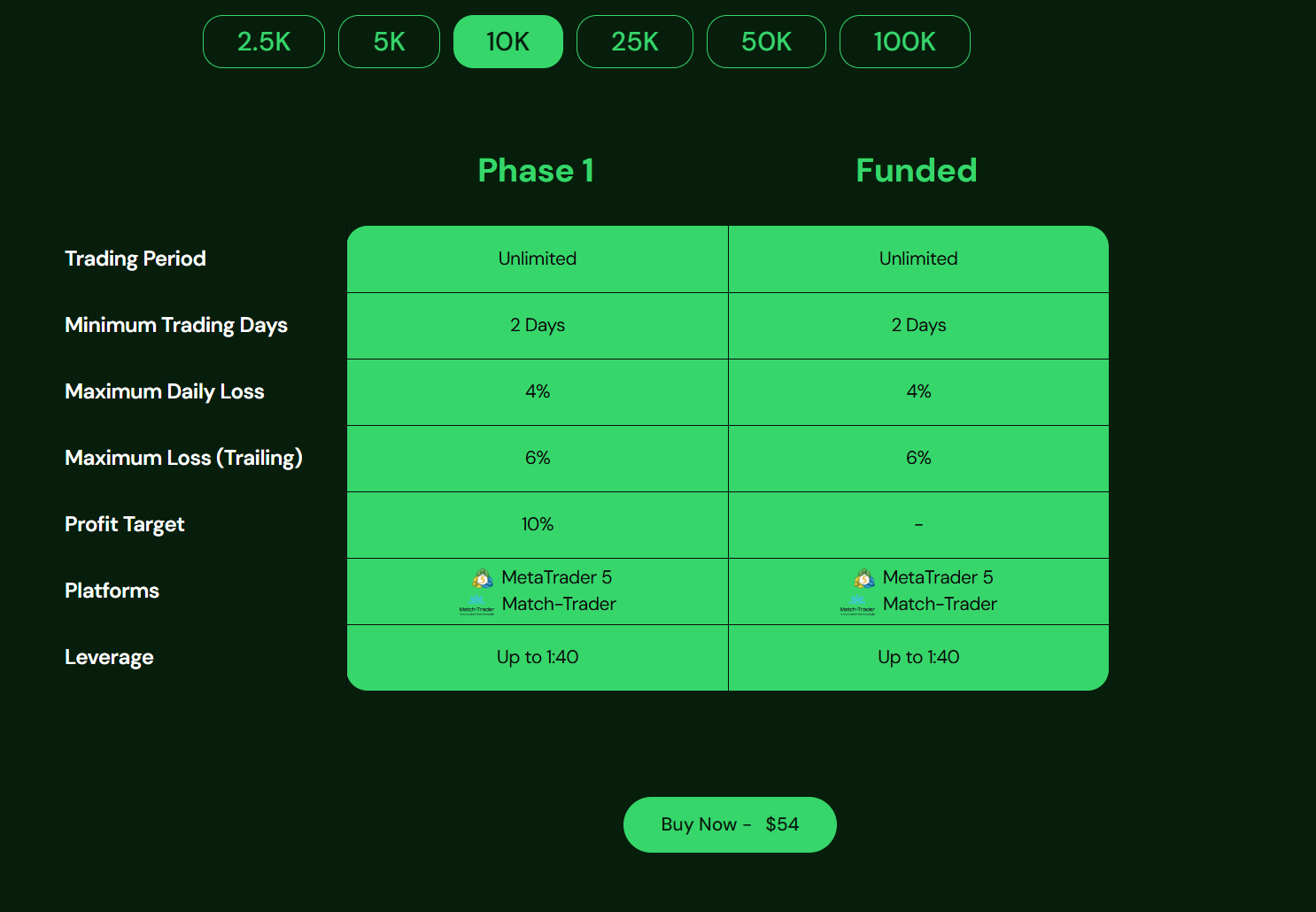Click the Match-Trader logo in Funded column
This screenshot has width=1316, height=912.
(x=857, y=605)
